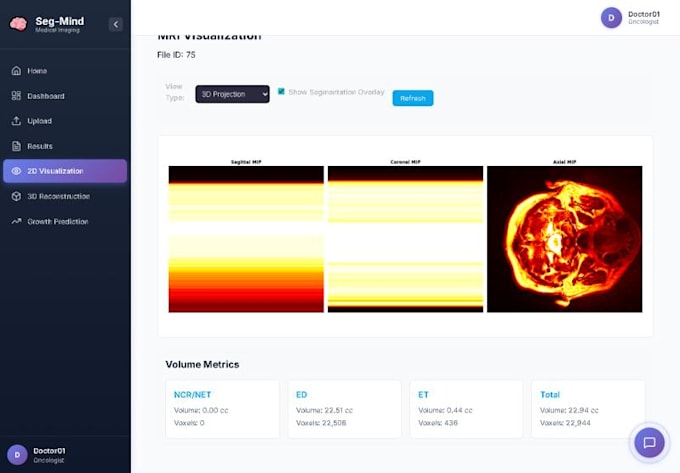Open the chat bubble button
The image size is (680, 473).
pyautogui.click(x=649, y=443)
